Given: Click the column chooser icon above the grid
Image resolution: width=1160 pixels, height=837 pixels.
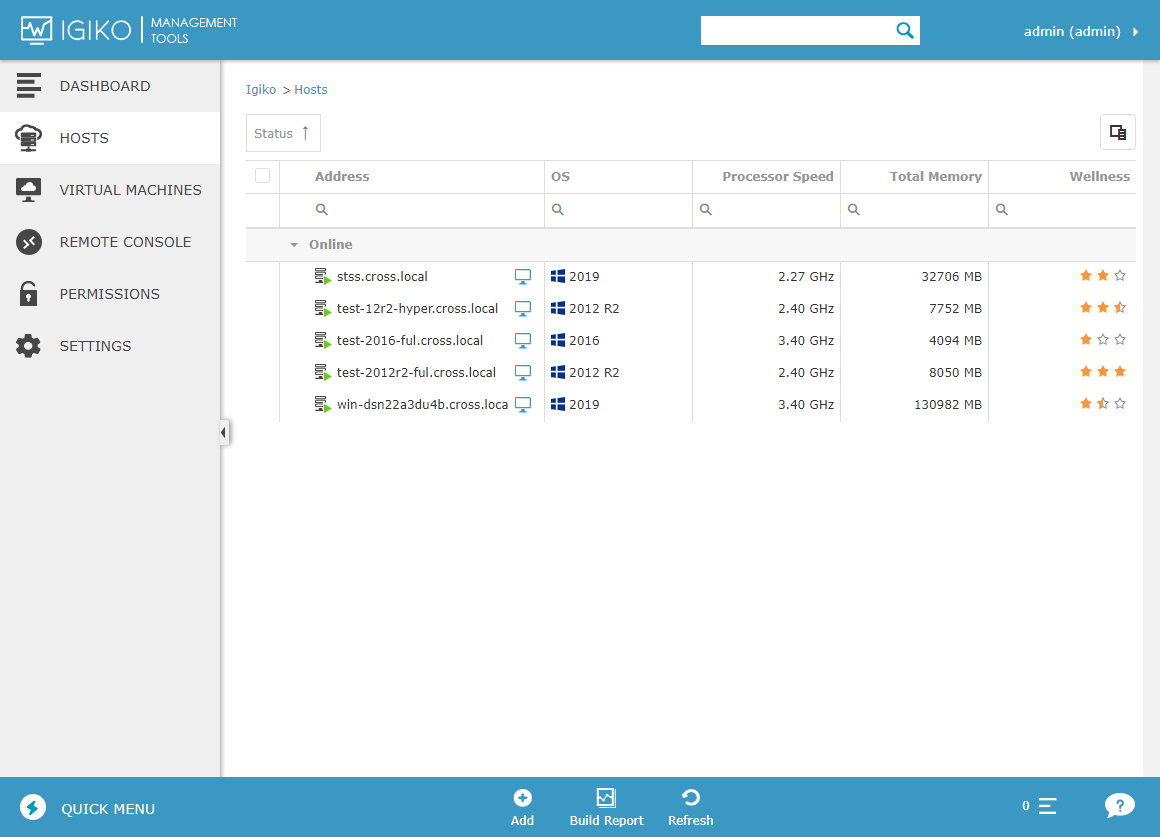Looking at the screenshot, I should (1117, 131).
